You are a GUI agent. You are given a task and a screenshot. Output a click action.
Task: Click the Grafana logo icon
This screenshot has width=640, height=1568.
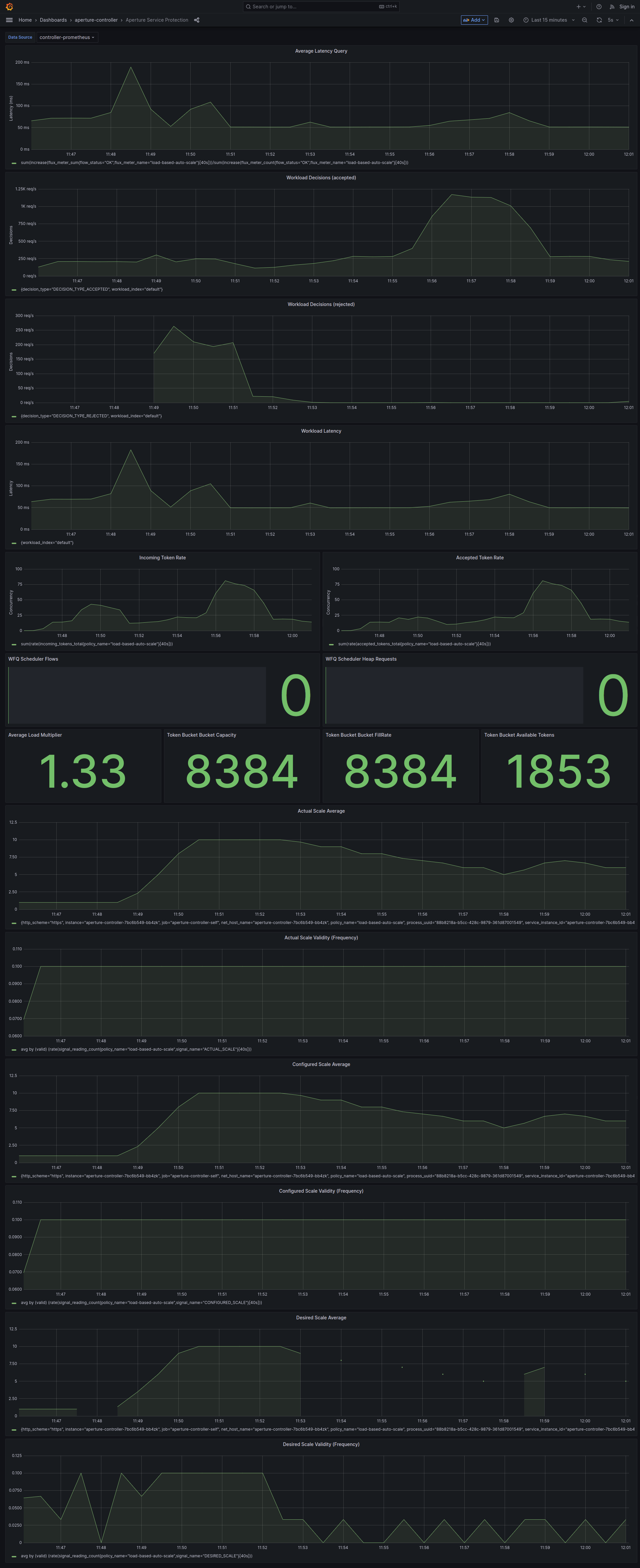point(9,7)
